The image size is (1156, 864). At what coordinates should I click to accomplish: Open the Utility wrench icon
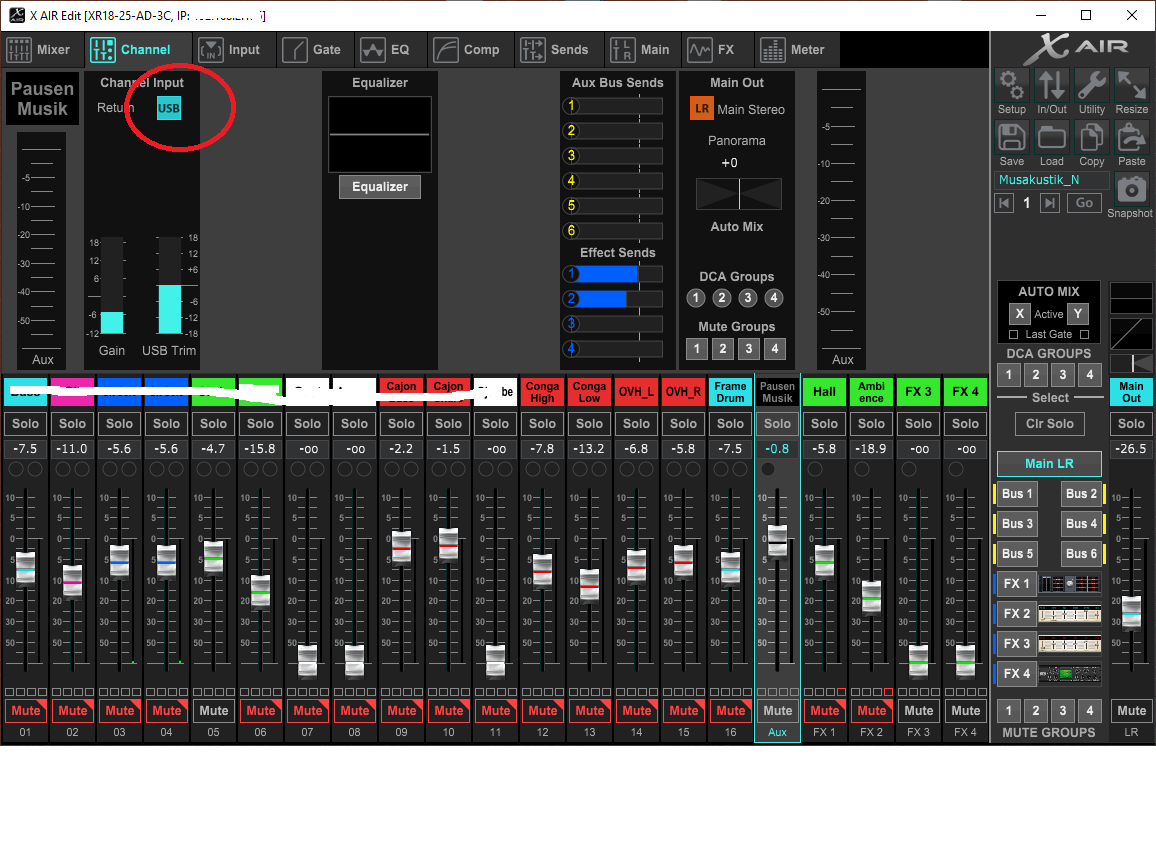[x=1091, y=86]
